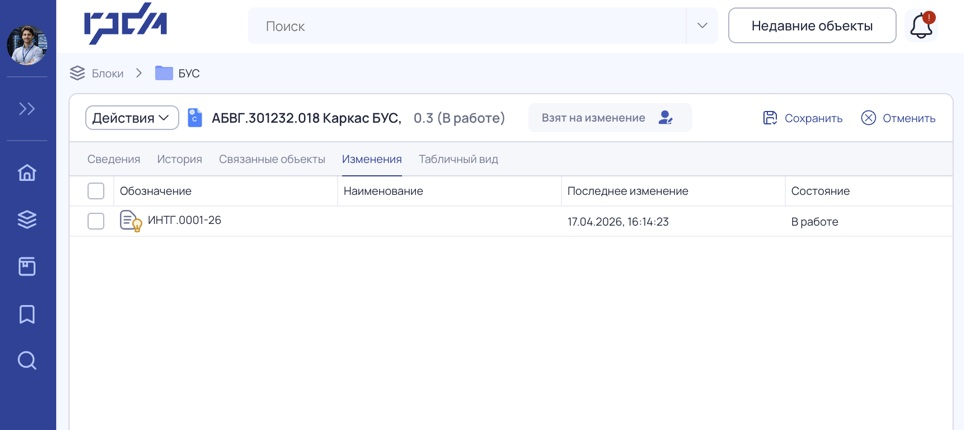Open notifications bell
The image size is (964, 430).
(921, 26)
